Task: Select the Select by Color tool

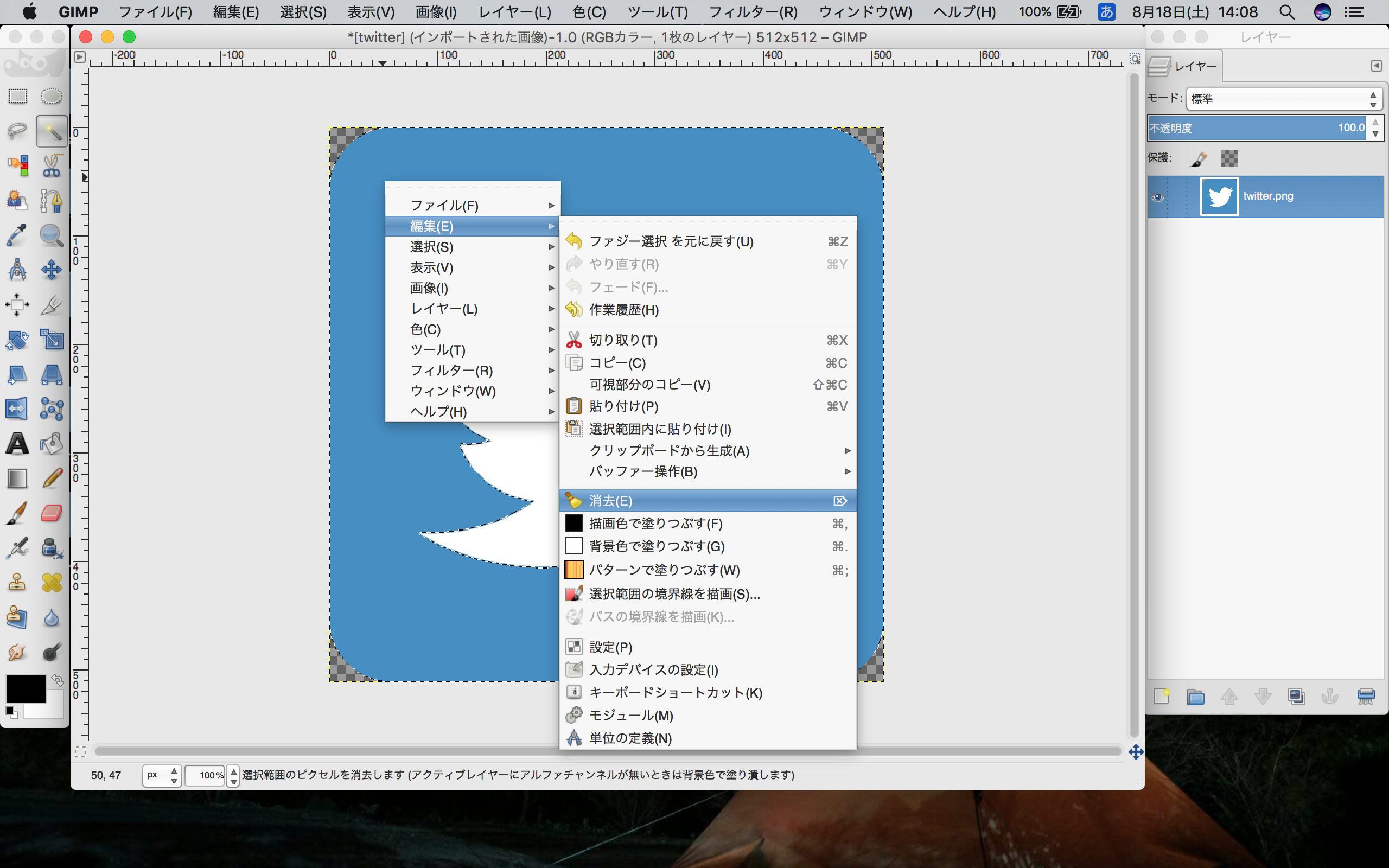Action: click(17, 166)
